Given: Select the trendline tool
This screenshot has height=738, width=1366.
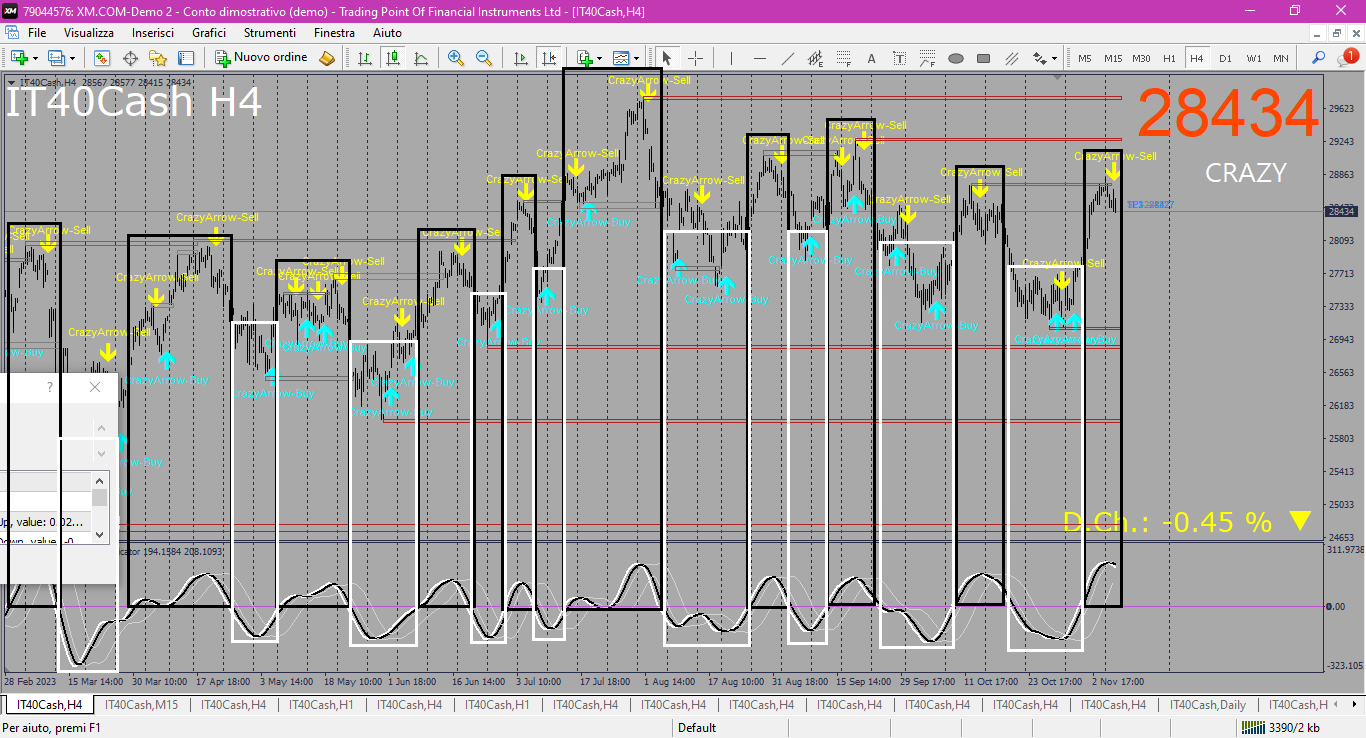Looking at the screenshot, I should [787, 58].
